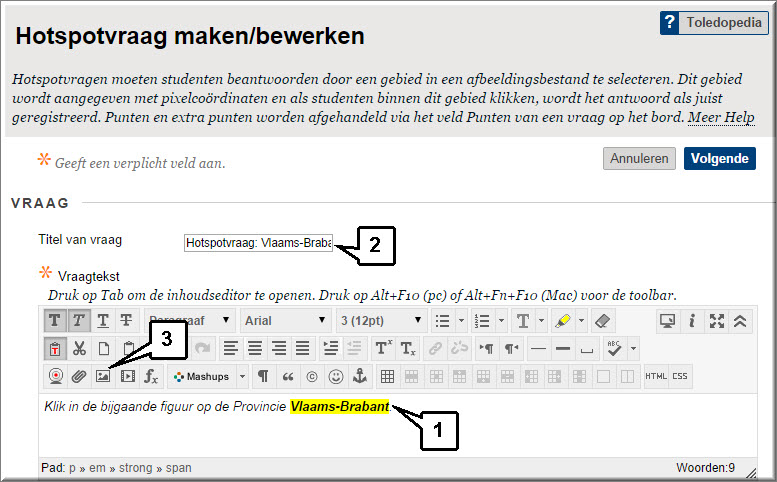The image size is (777, 482).
Task: Insert a hyperlink
Action: (435, 349)
